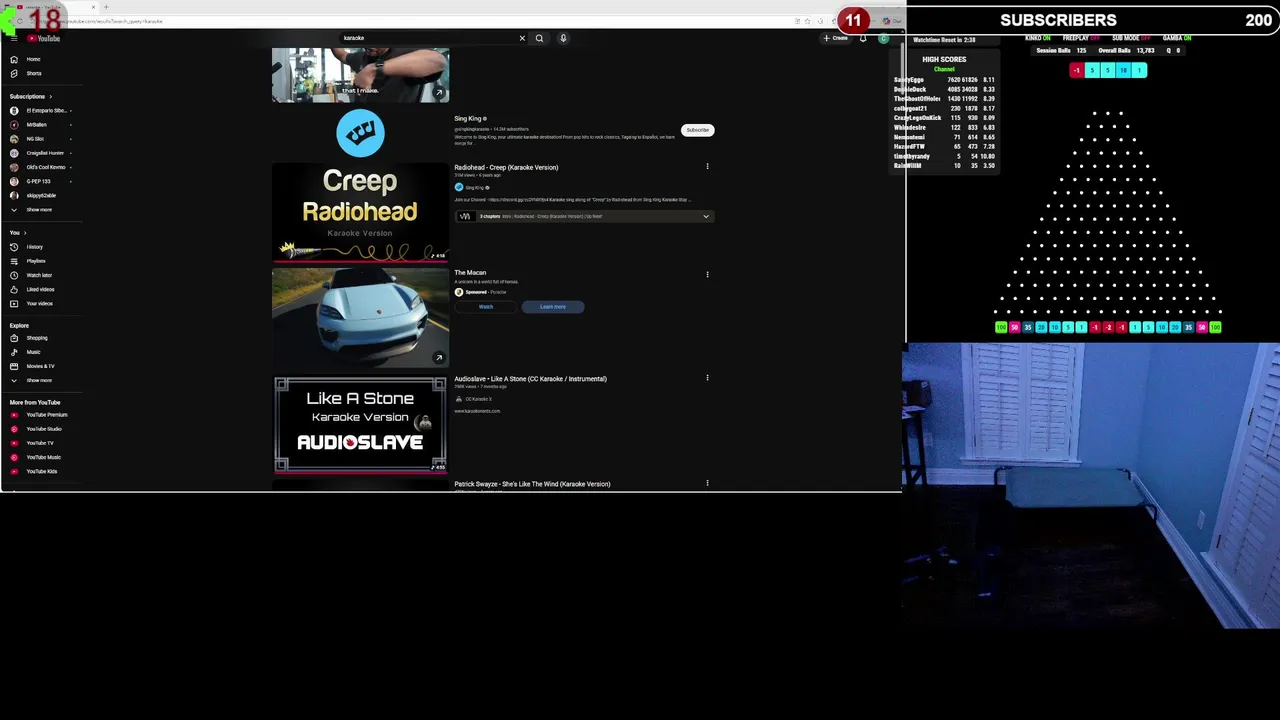
Task: Open Patrick Swayze She's Like The Wind title
Action: point(532,484)
